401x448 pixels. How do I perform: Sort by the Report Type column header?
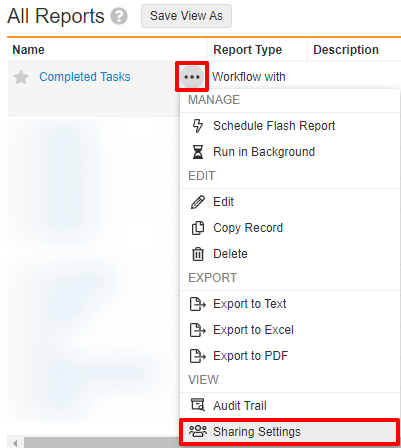pos(248,50)
